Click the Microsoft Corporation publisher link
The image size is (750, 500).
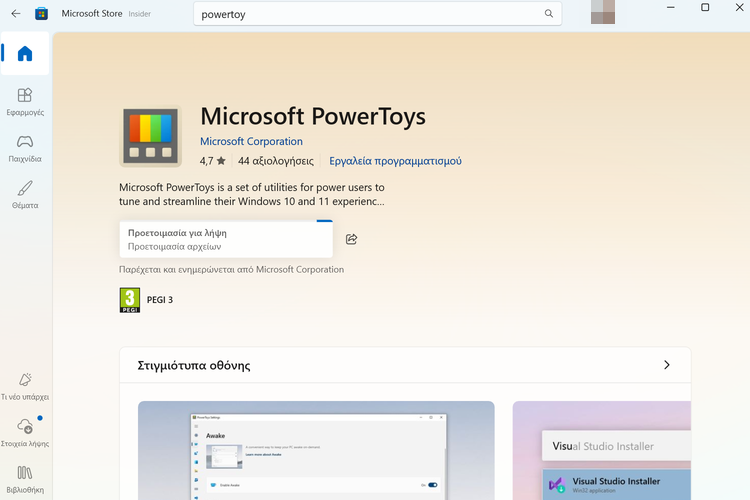(251, 142)
